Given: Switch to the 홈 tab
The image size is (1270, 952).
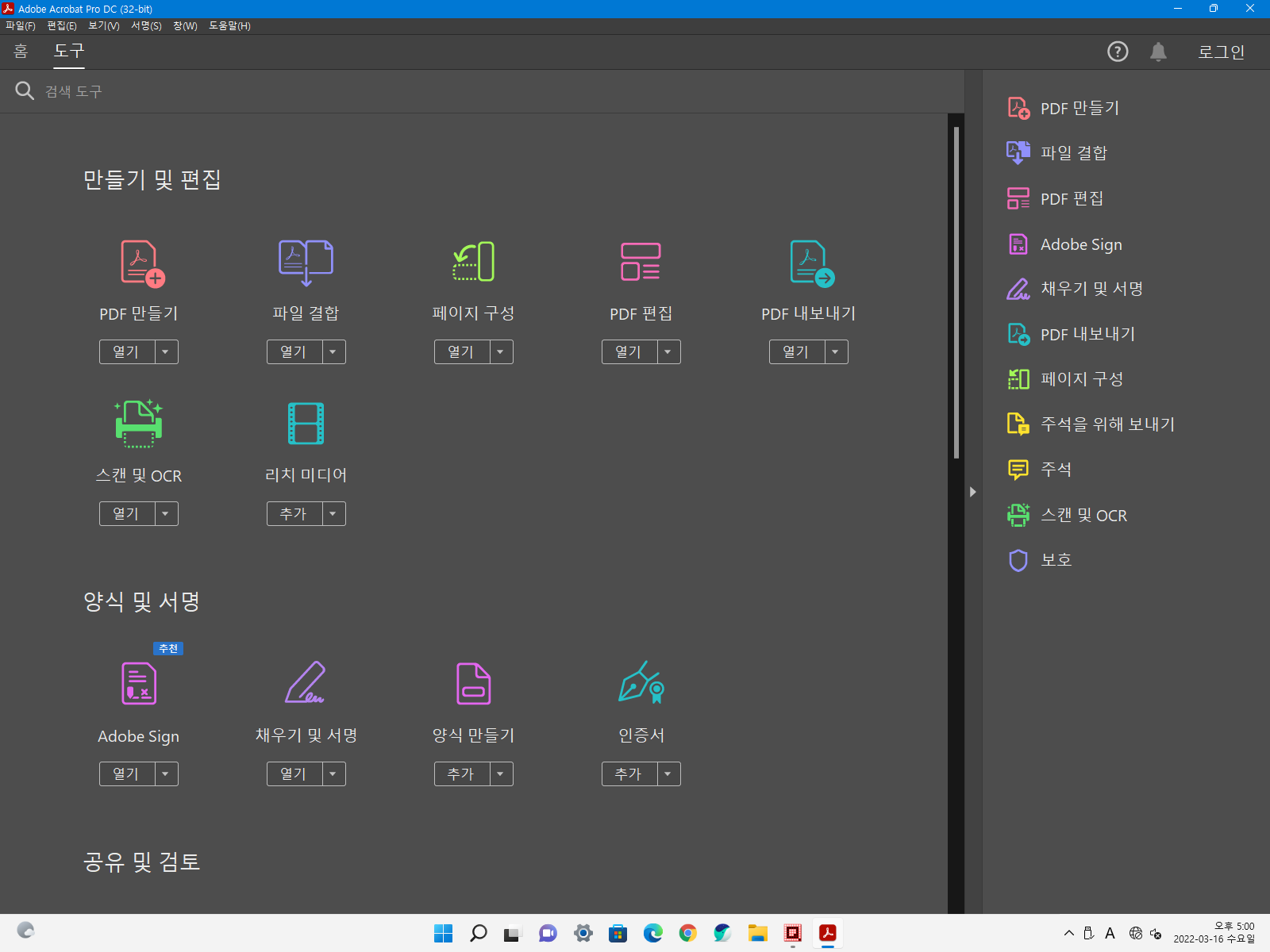Looking at the screenshot, I should (21, 52).
